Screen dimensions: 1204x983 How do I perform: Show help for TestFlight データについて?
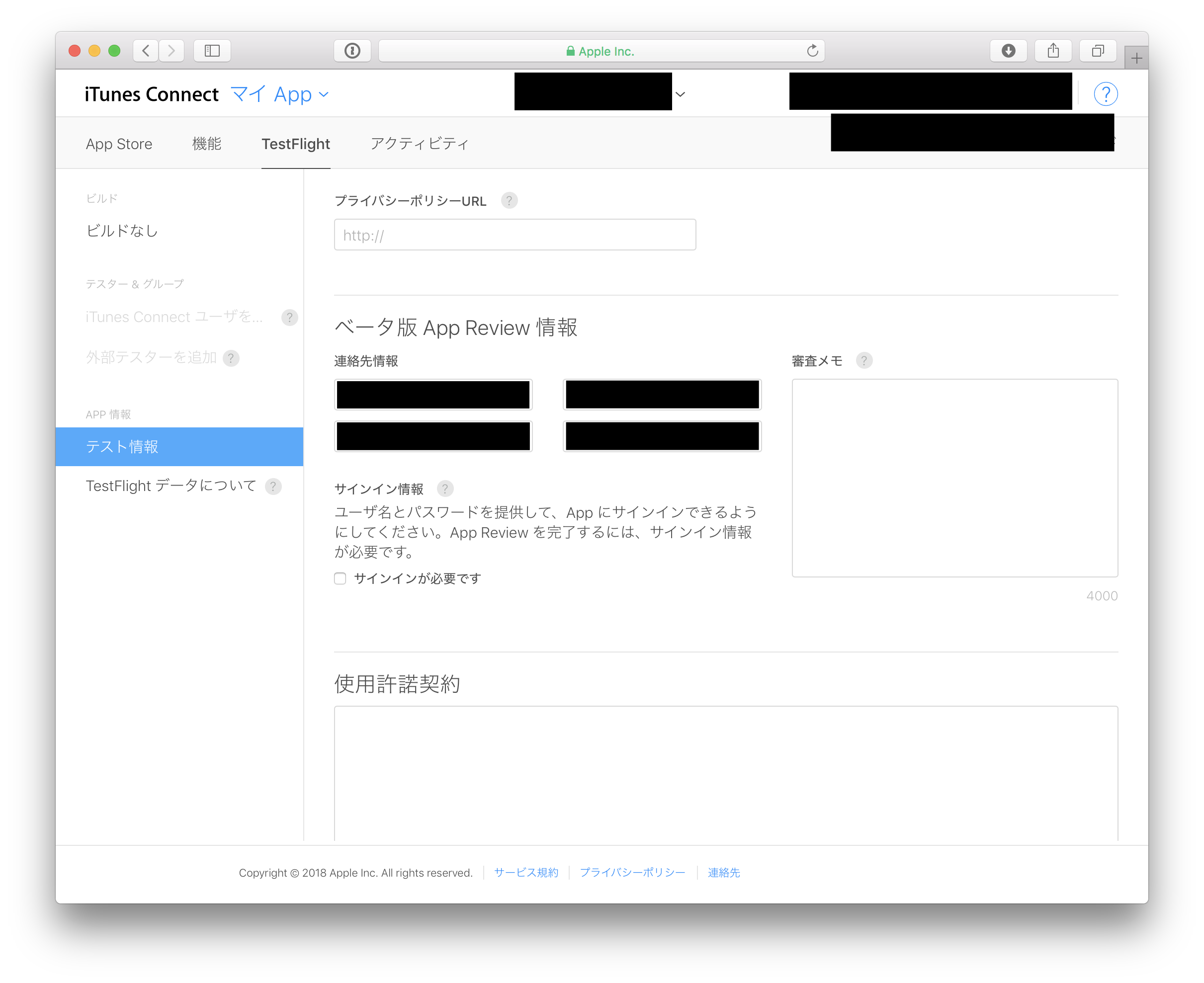(x=274, y=487)
